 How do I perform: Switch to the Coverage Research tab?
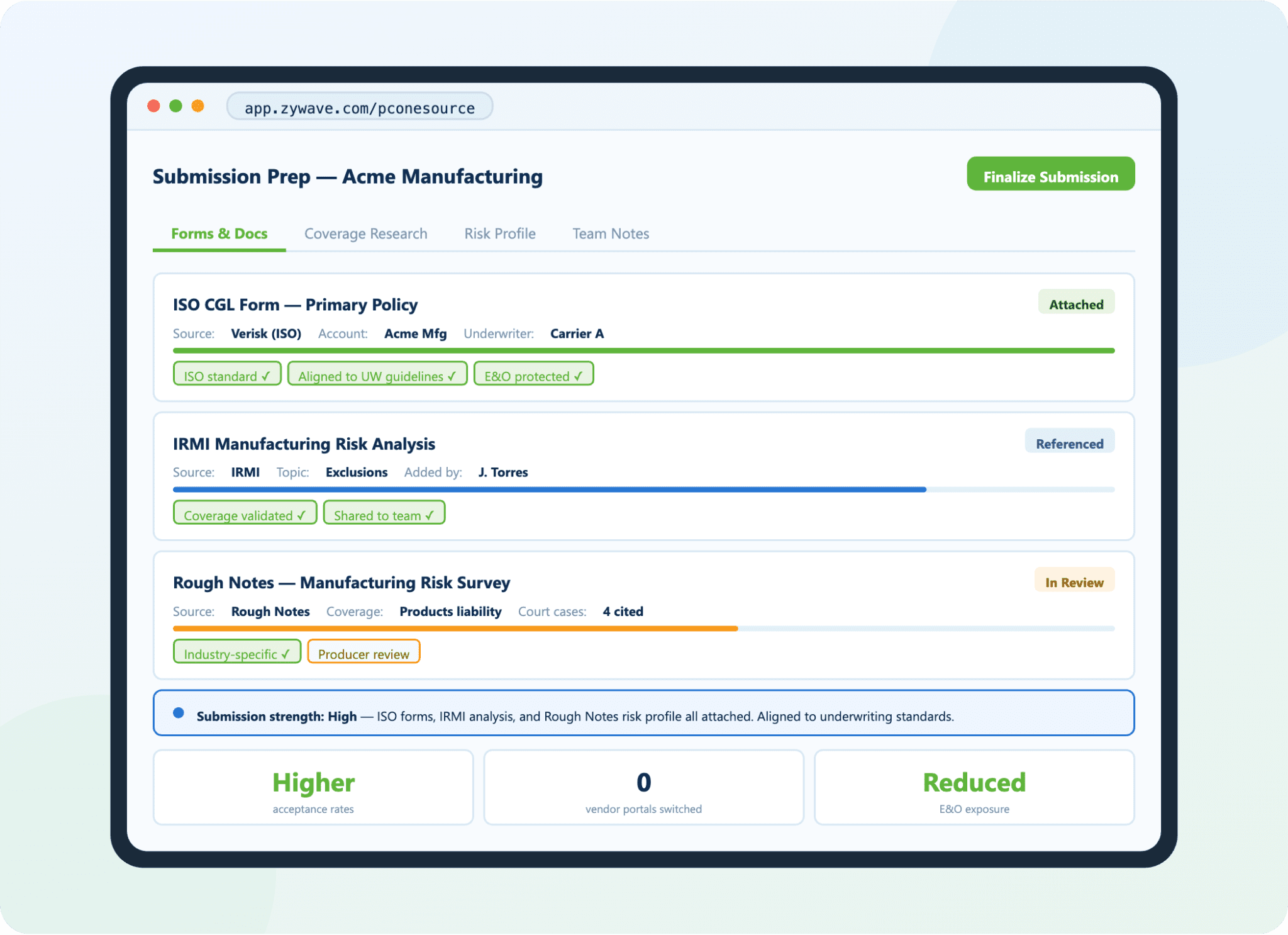(365, 233)
